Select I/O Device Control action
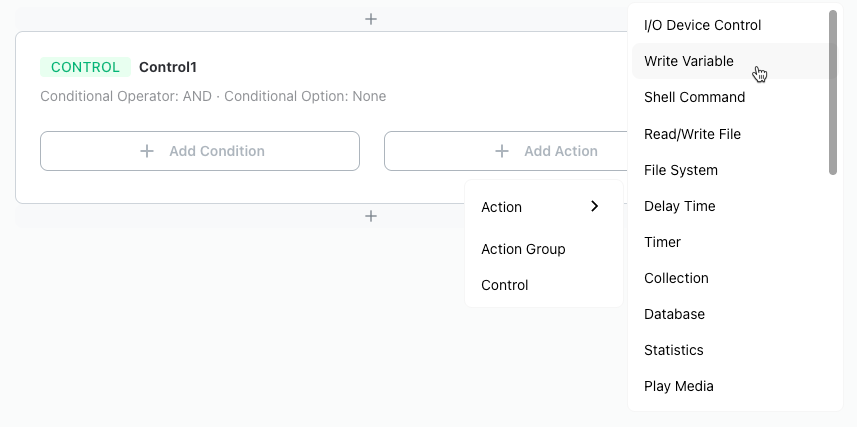The height and width of the screenshot is (427, 857). tap(730, 25)
